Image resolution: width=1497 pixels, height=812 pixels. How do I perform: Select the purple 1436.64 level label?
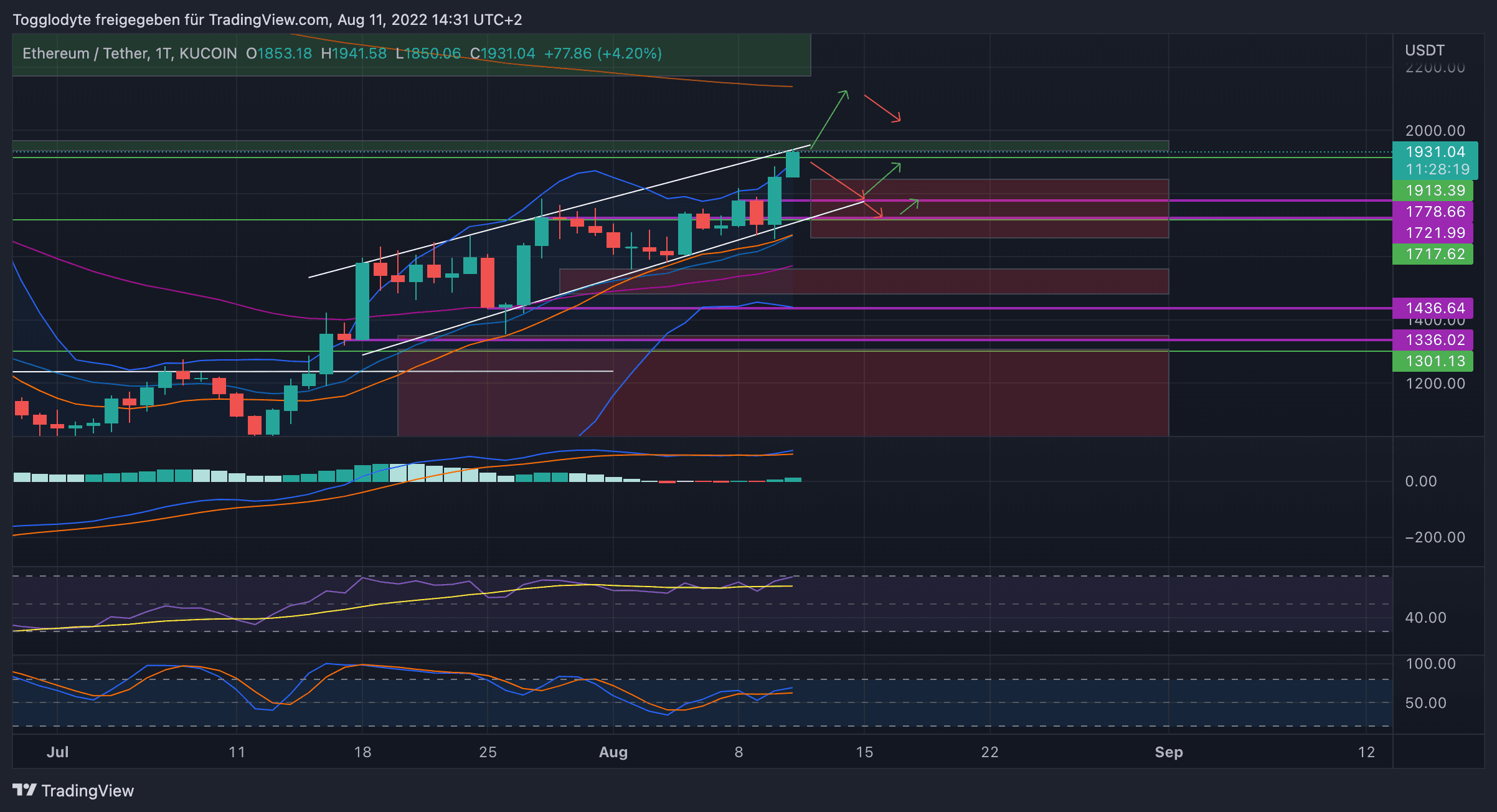click(1435, 308)
